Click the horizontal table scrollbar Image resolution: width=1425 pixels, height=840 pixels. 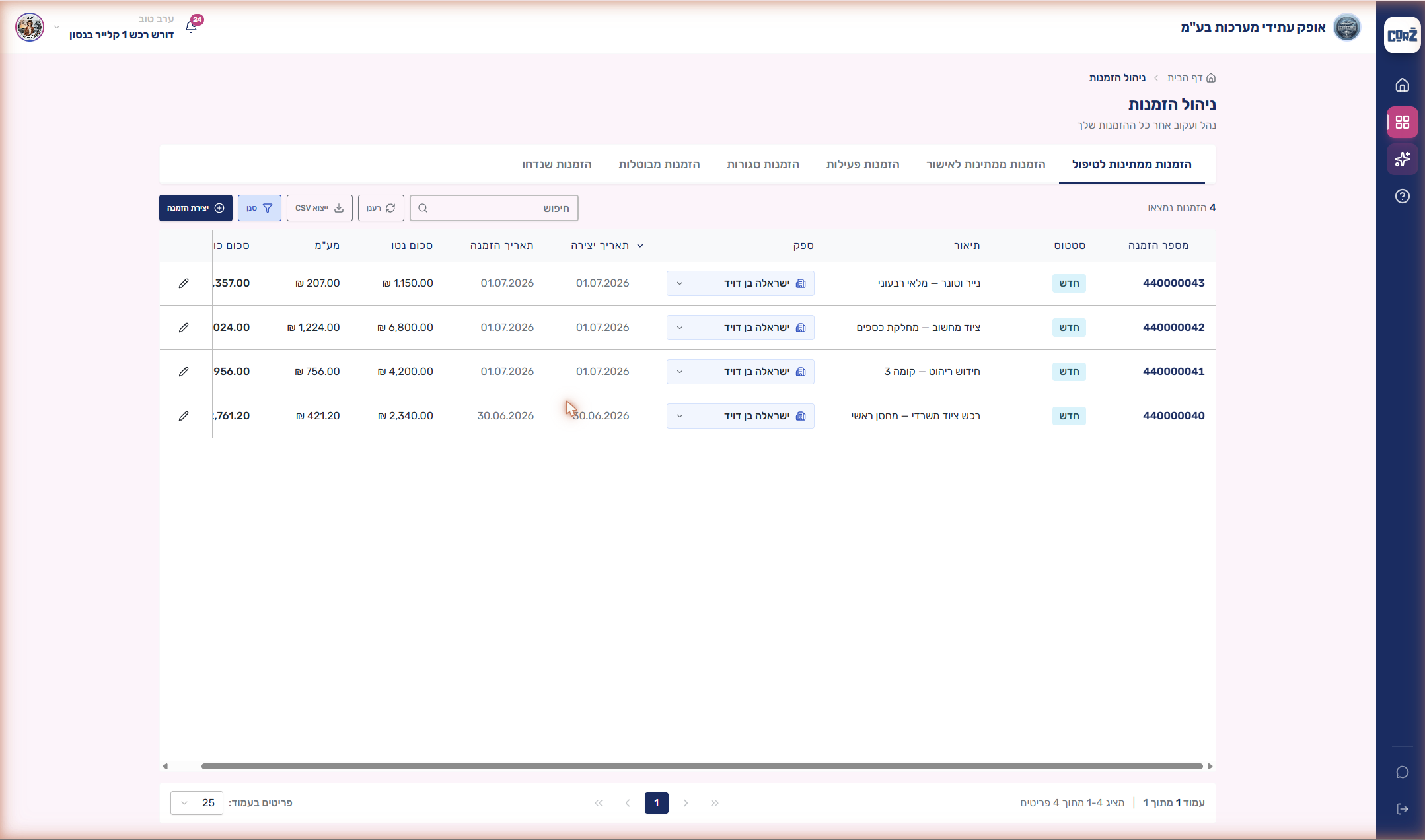702,766
